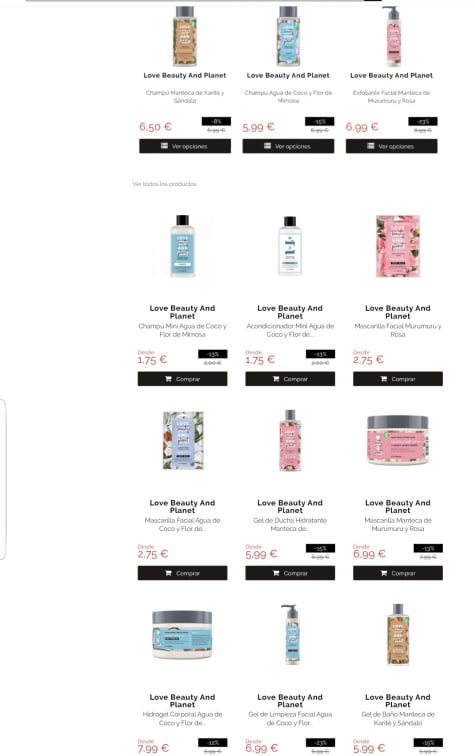This screenshot has height=756, width=475.
Task: Click Ver opciones for Champú Manteca de Karité
Action: coord(185,146)
